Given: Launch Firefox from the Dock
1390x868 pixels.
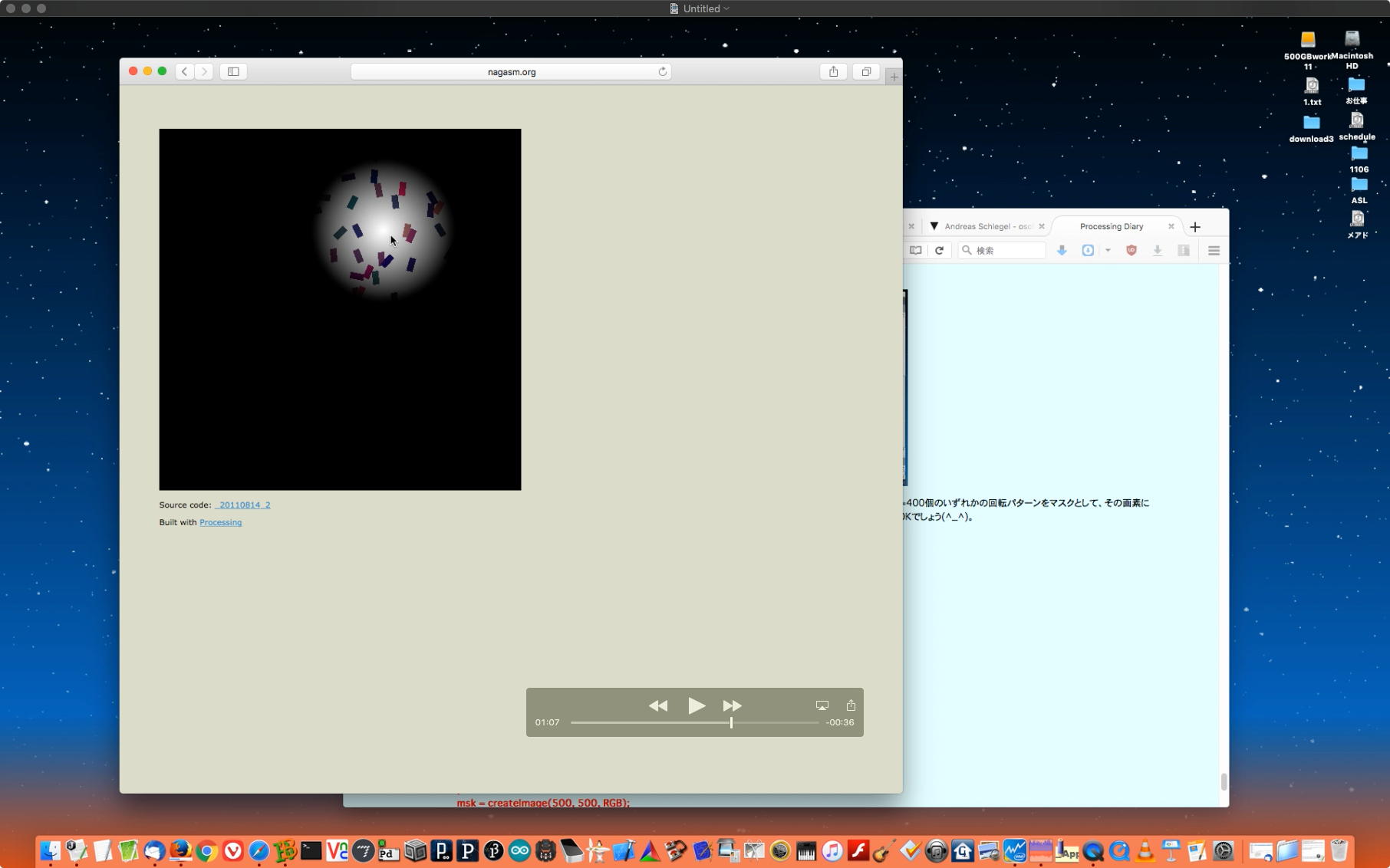Looking at the screenshot, I should (x=180, y=850).
